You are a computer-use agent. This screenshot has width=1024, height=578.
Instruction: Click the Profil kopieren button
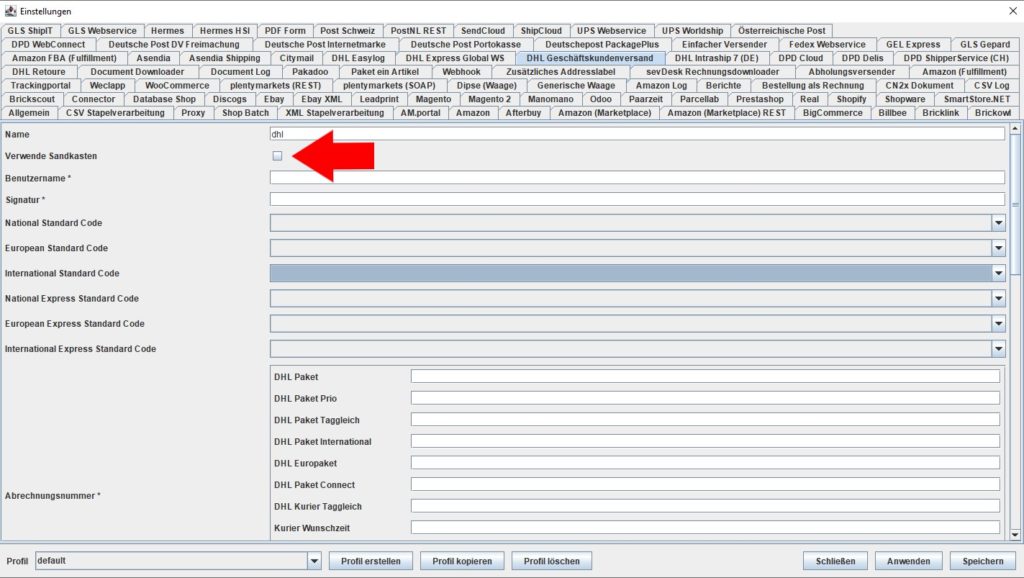pyautogui.click(x=462, y=561)
